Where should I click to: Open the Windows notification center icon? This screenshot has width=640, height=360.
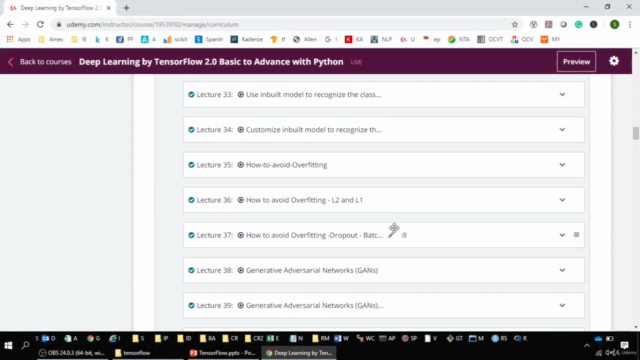(624, 345)
